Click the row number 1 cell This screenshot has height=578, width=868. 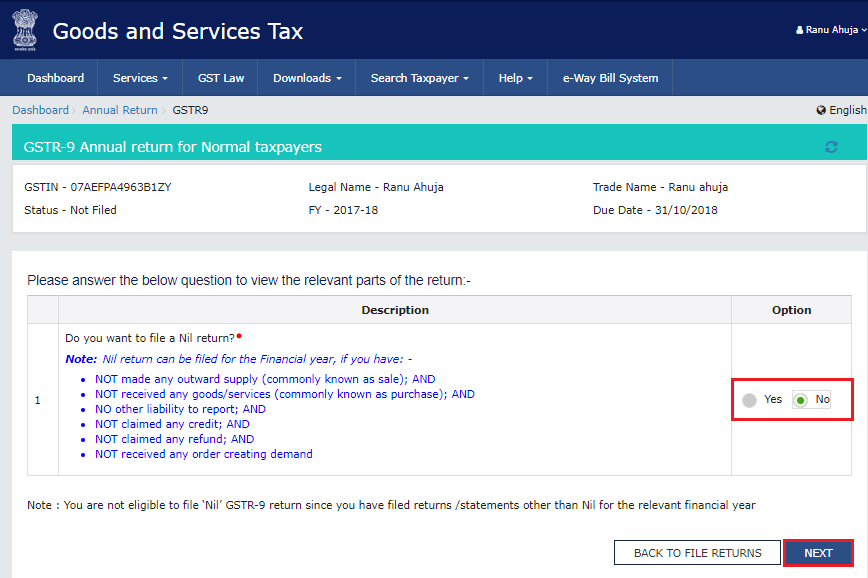[43, 400]
